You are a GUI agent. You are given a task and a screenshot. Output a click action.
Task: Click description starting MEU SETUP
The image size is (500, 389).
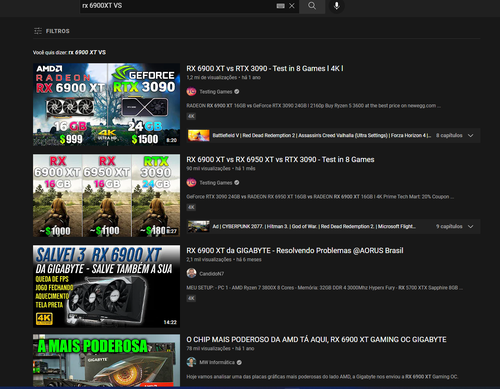click(x=324, y=288)
